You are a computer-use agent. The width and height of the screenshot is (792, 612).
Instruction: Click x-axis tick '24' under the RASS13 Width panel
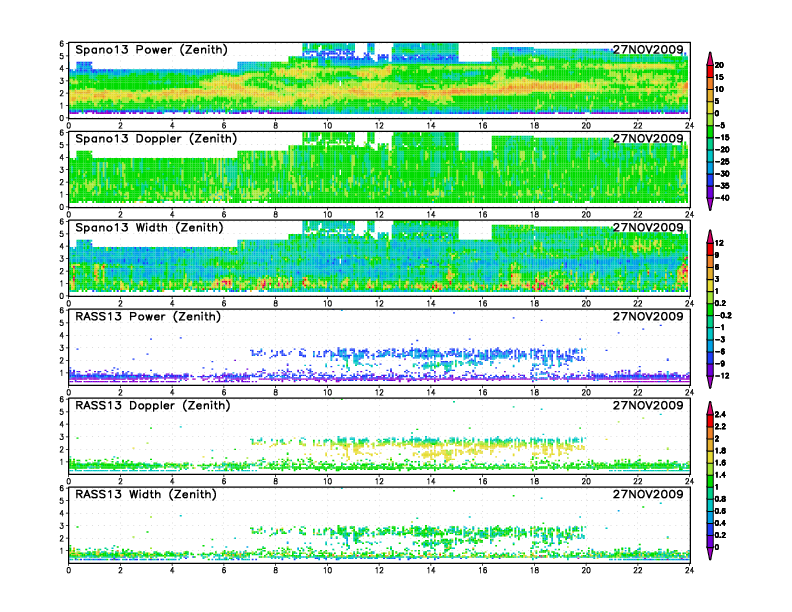(x=689, y=570)
